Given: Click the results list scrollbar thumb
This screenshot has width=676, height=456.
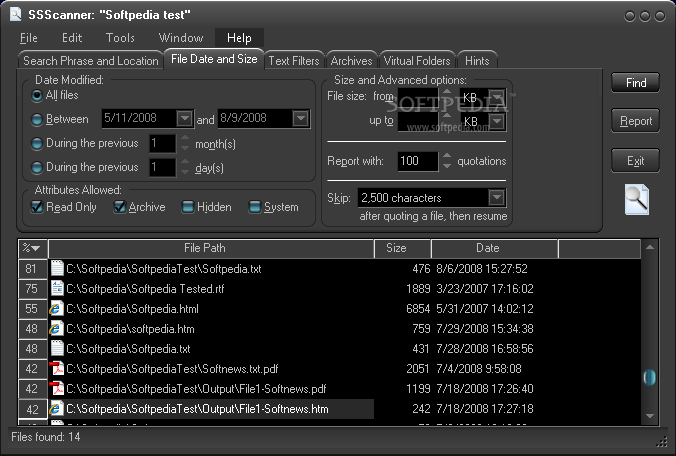Looking at the screenshot, I should [650, 378].
